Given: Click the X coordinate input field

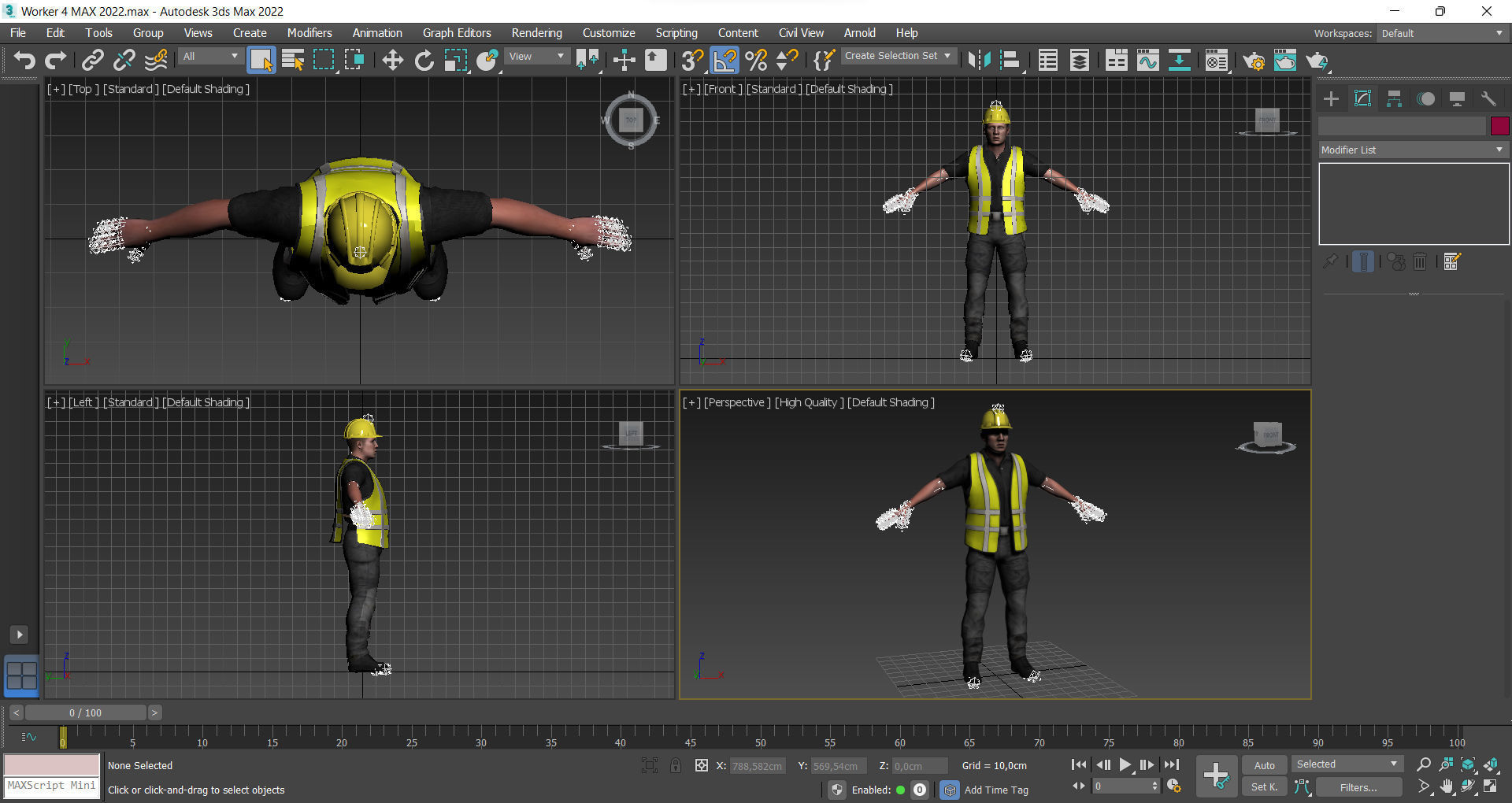Looking at the screenshot, I should pyautogui.click(x=758, y=766).
